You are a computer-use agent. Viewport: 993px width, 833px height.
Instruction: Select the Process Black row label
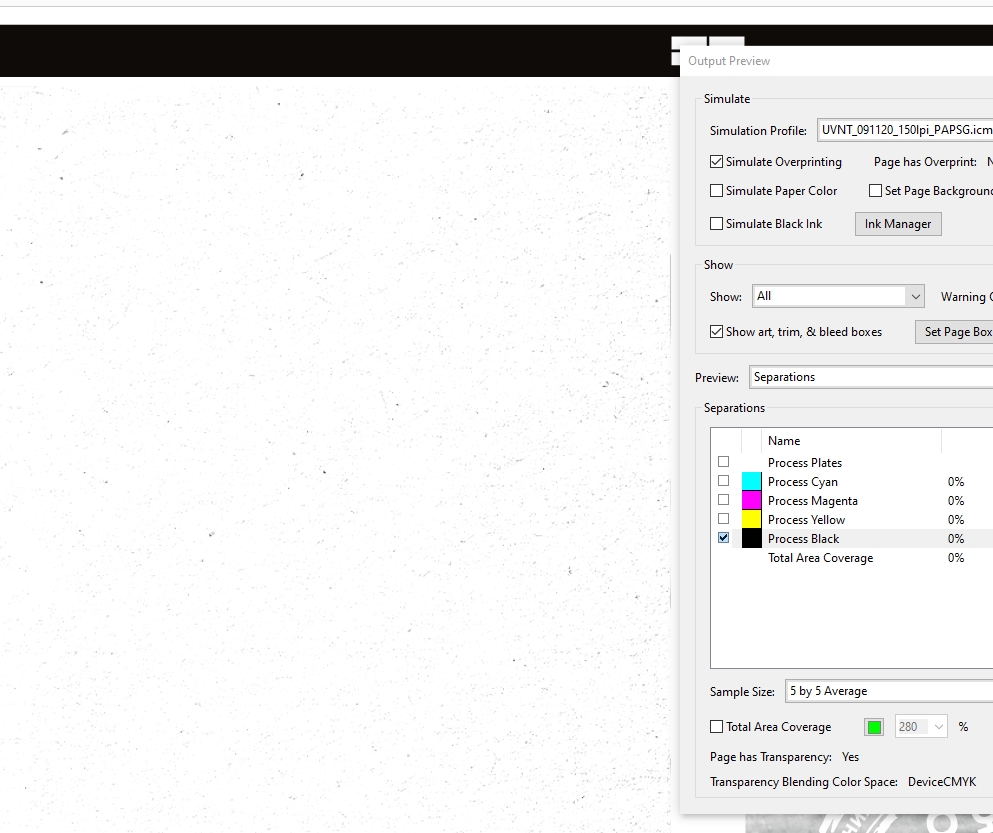coord(804,538)
